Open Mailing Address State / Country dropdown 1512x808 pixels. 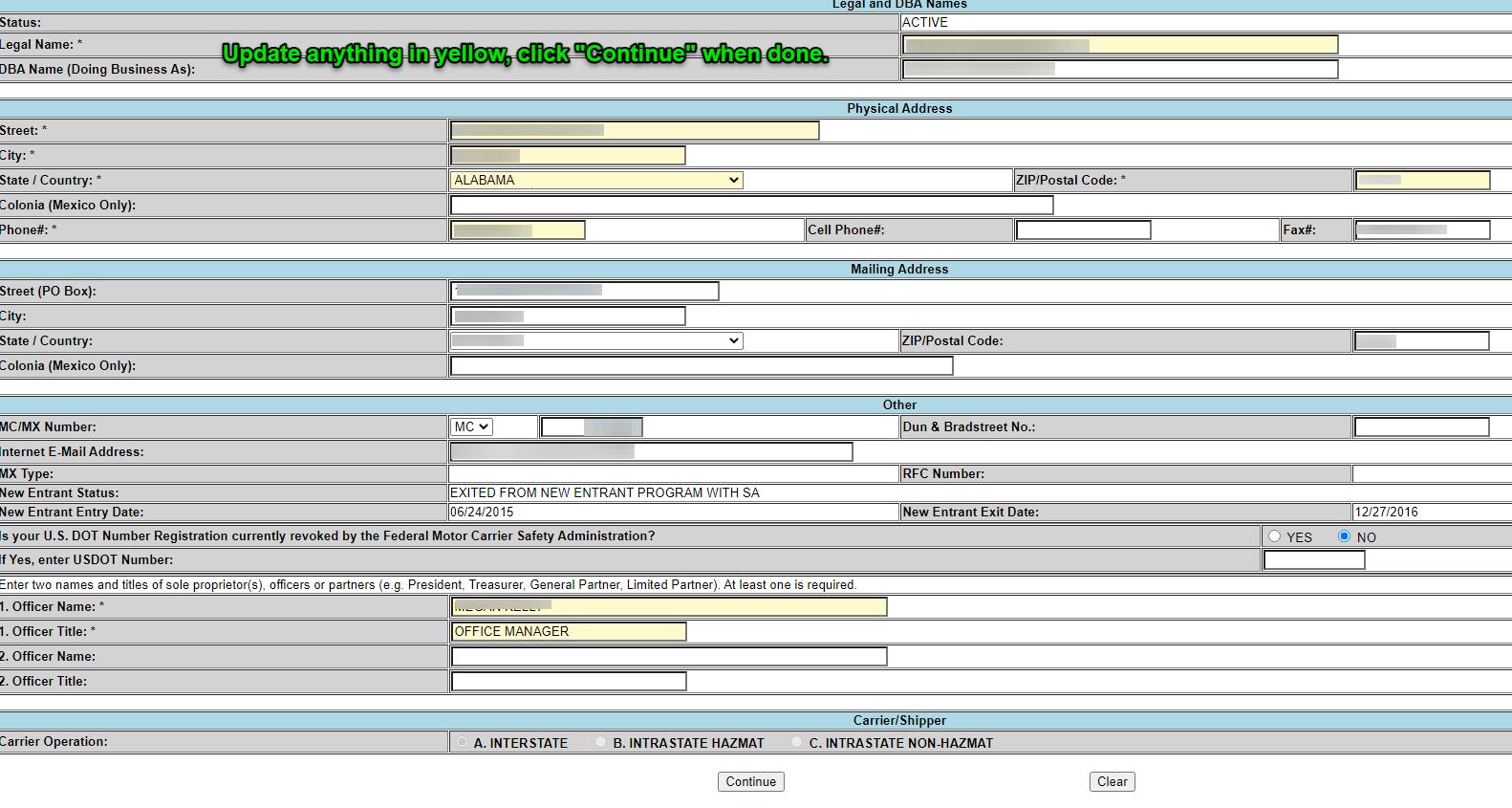click(x=596, y=340)
